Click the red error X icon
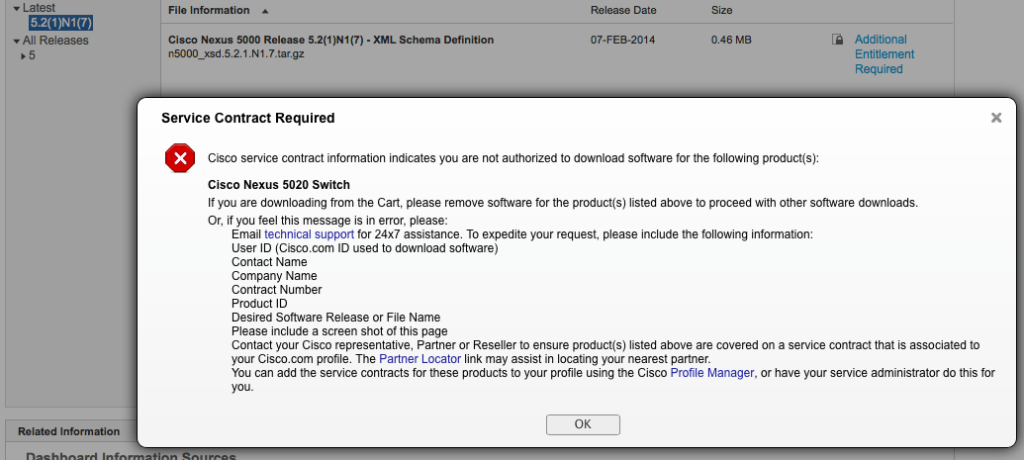The height and width of the screenshot is (460, 1024). (x=180, y=158)
